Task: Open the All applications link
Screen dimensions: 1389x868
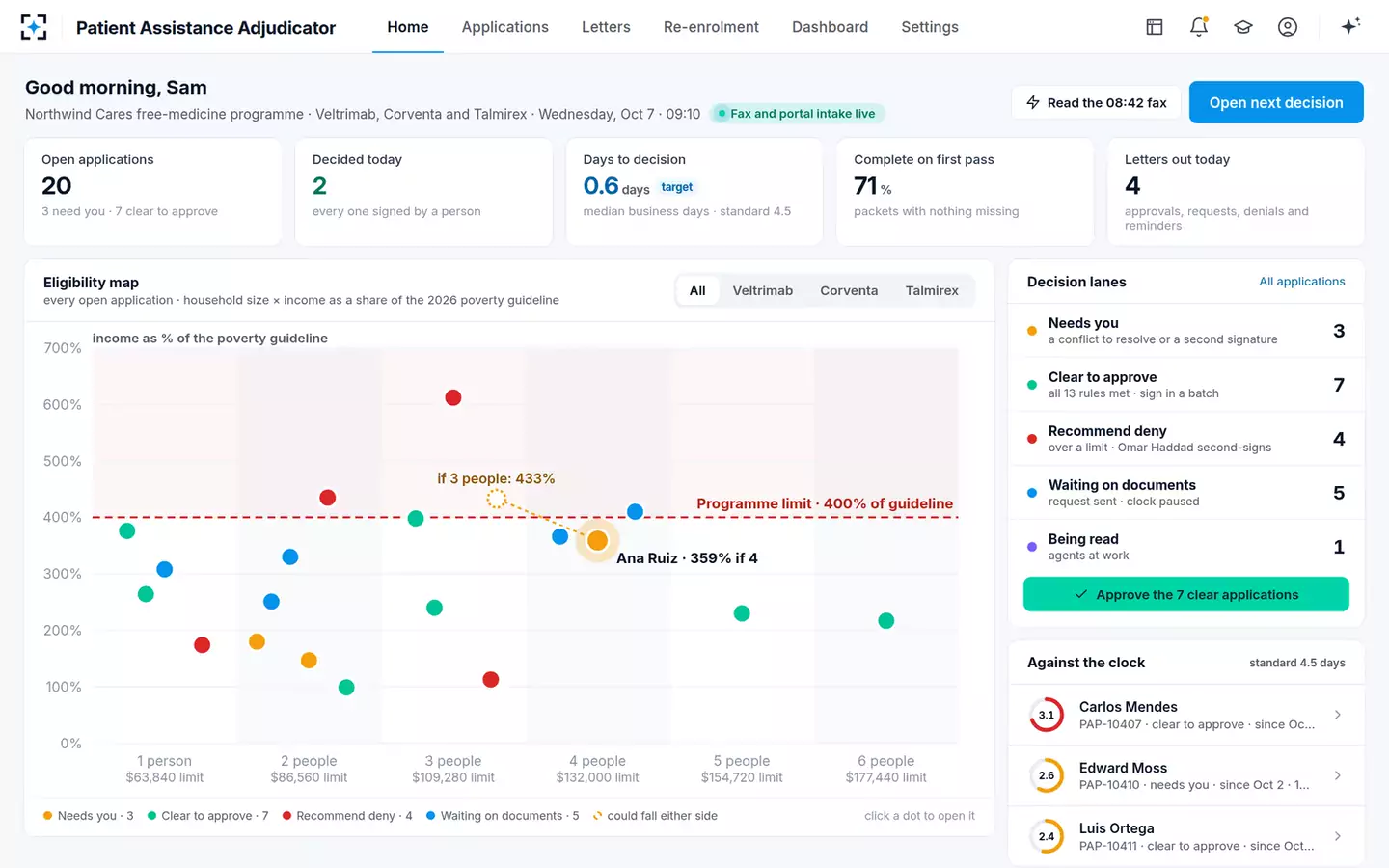Action: 1301,282
